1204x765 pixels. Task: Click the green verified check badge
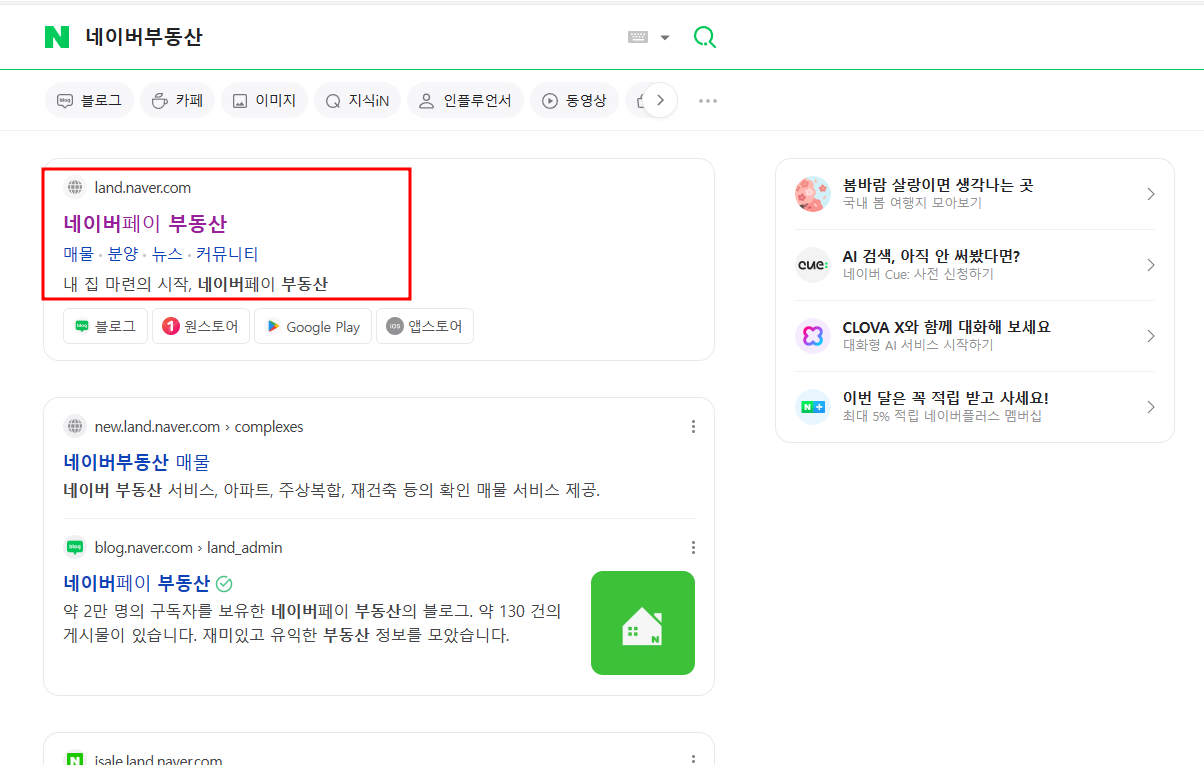pyautogui.click(x=224, y=583)
